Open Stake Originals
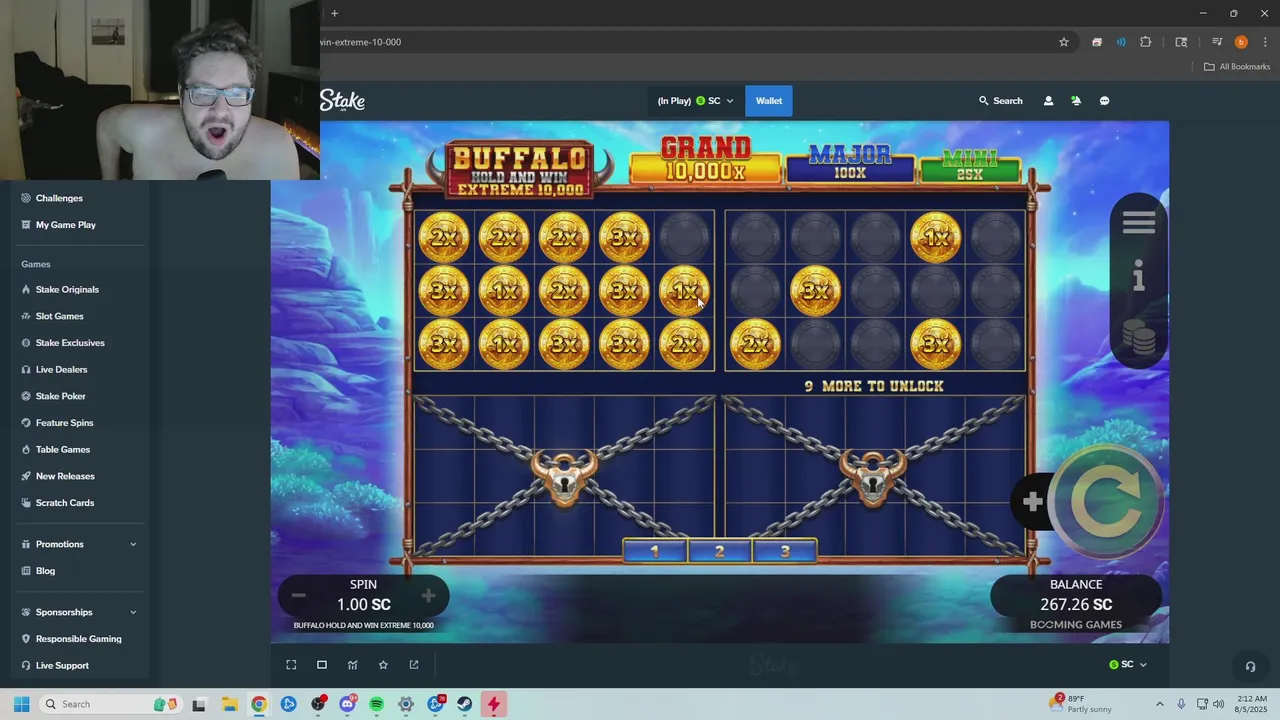Image resolution: width=1280 pixels, height=720 pixels. click(67, 290)
